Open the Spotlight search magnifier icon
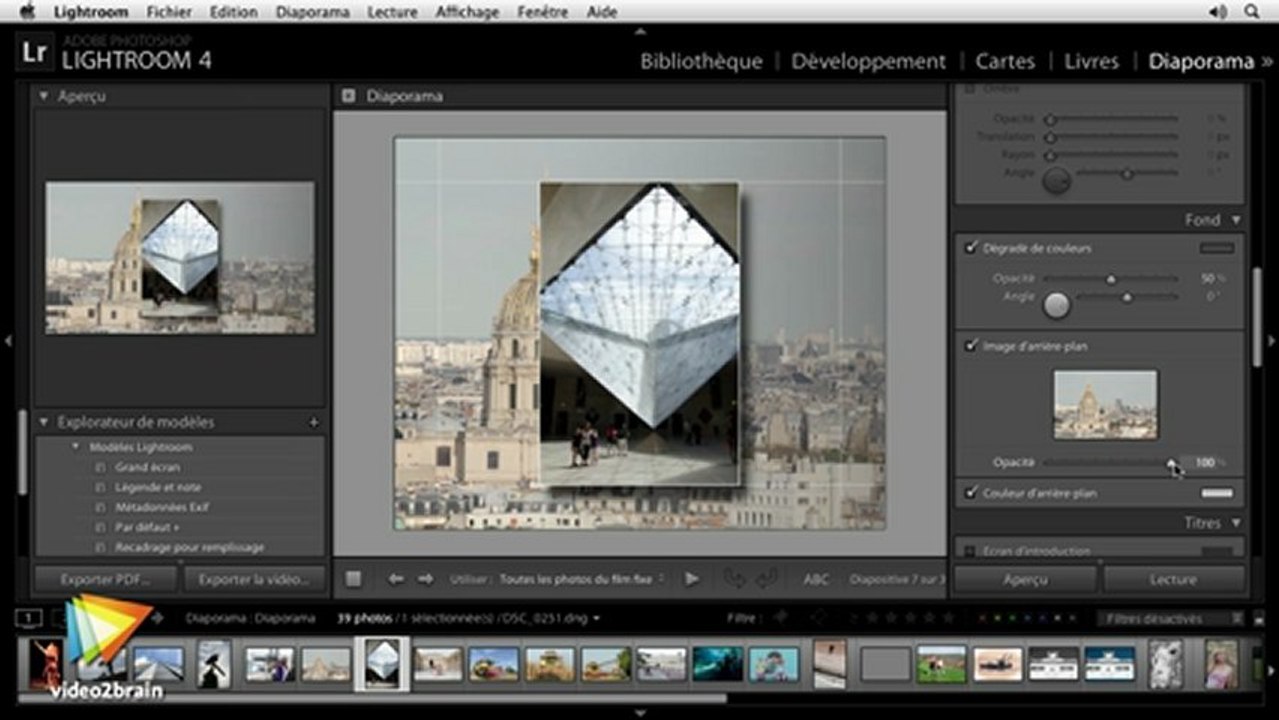 click(1251, 12)
